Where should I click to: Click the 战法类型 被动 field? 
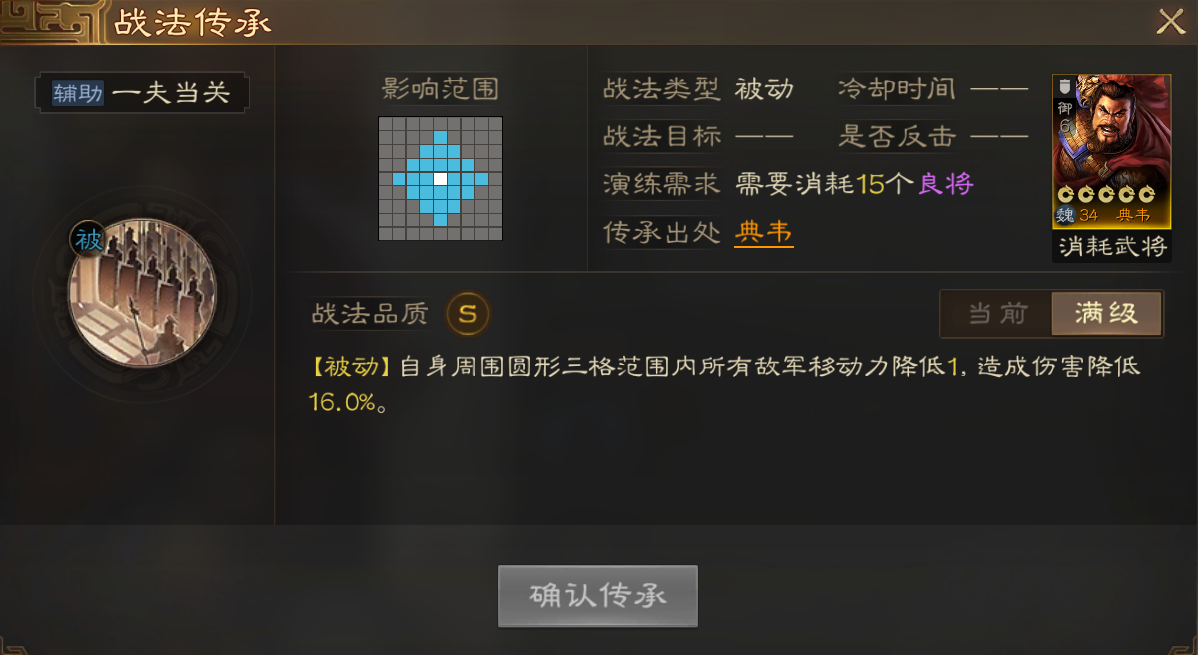tap(698, 89)
